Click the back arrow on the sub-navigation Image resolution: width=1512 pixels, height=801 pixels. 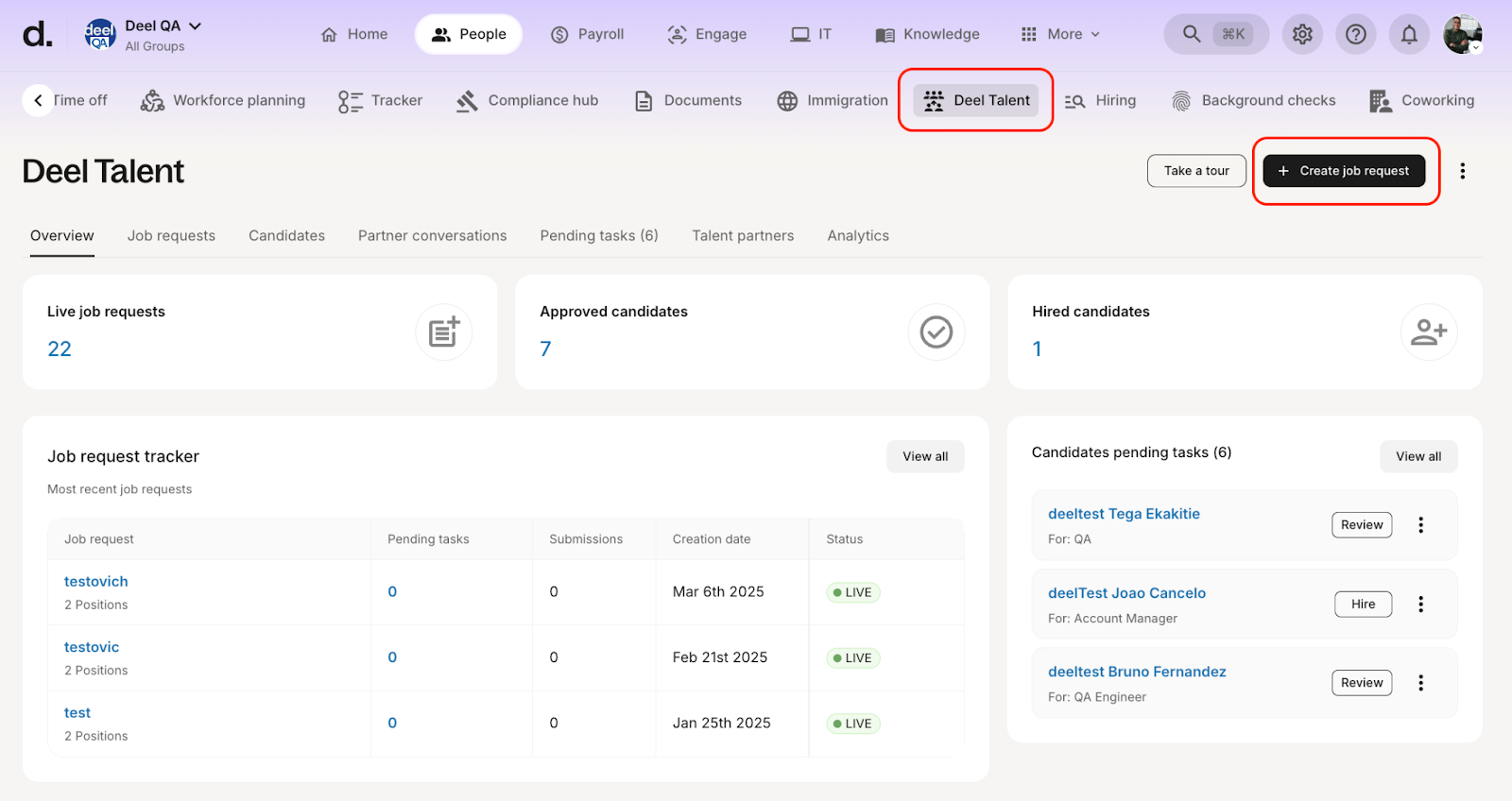tap(38, 100)
